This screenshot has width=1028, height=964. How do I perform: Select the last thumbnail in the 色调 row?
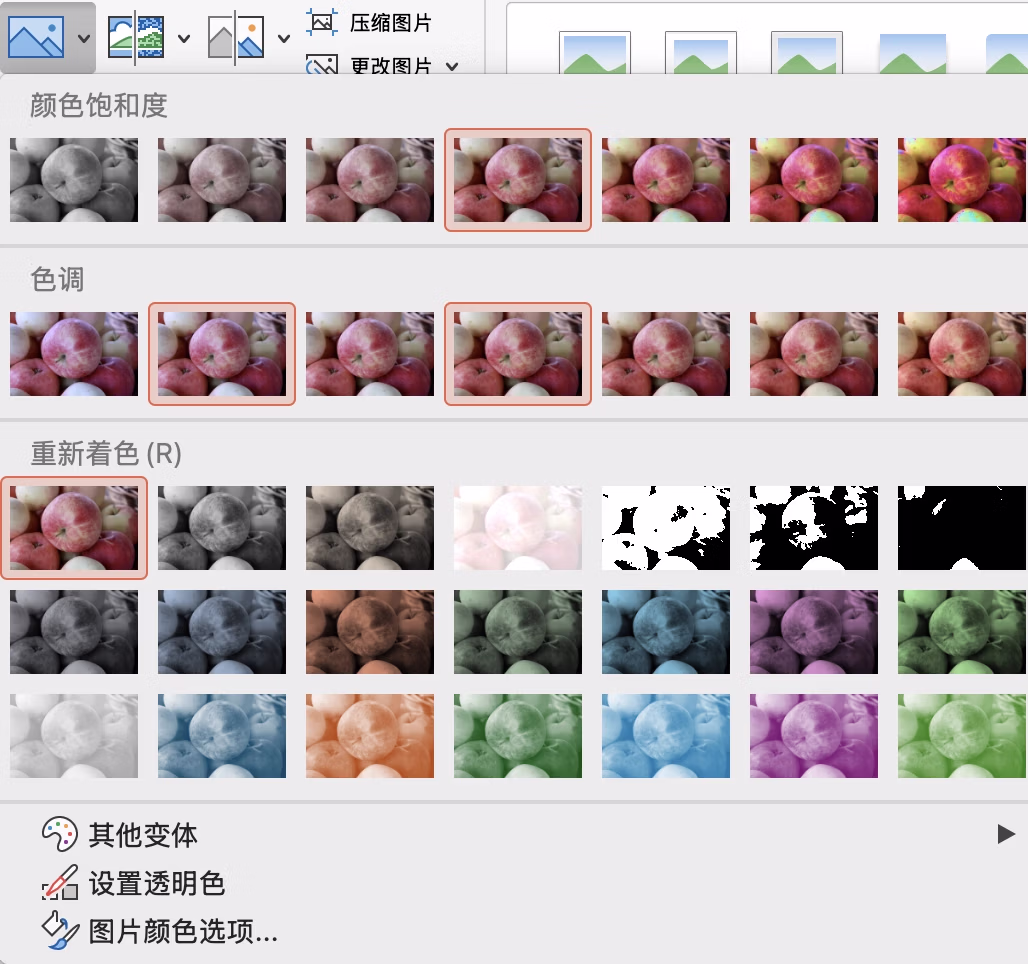[962, 354]
